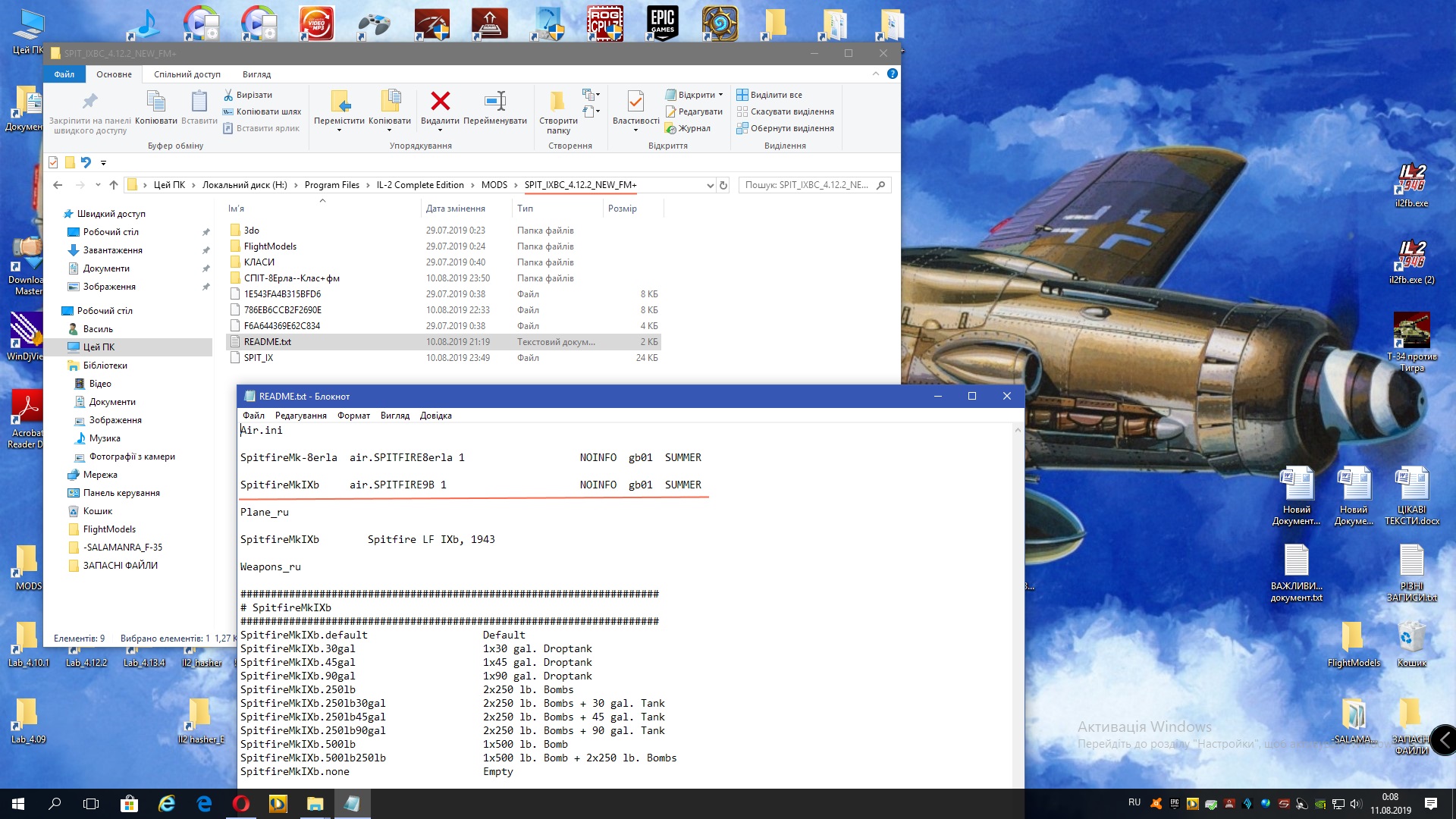The width and height of the screenshot is (1456, 819).
Task: Click the Move to (Перемістити) ribbon icon
Action: (340, 101)
